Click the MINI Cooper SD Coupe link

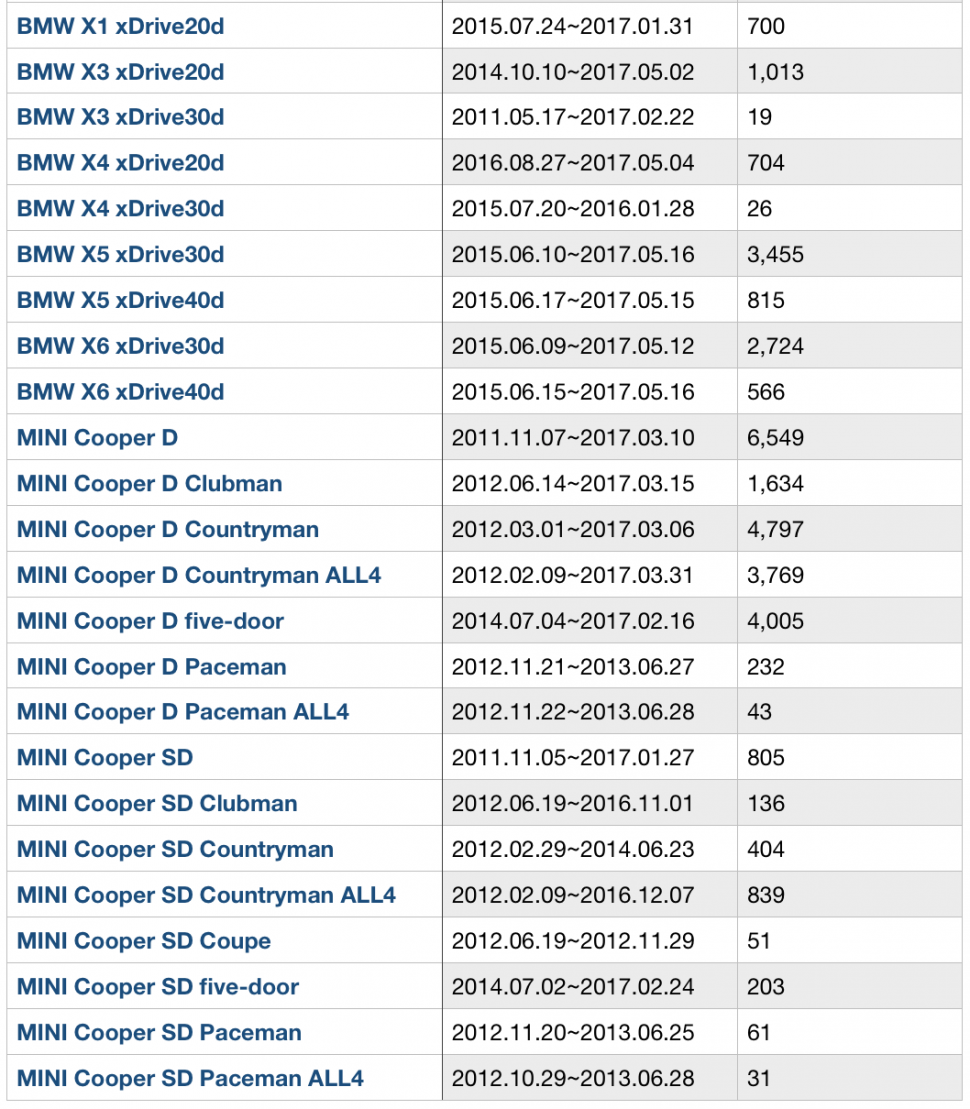pyautogui.click(x=143, y=941)
